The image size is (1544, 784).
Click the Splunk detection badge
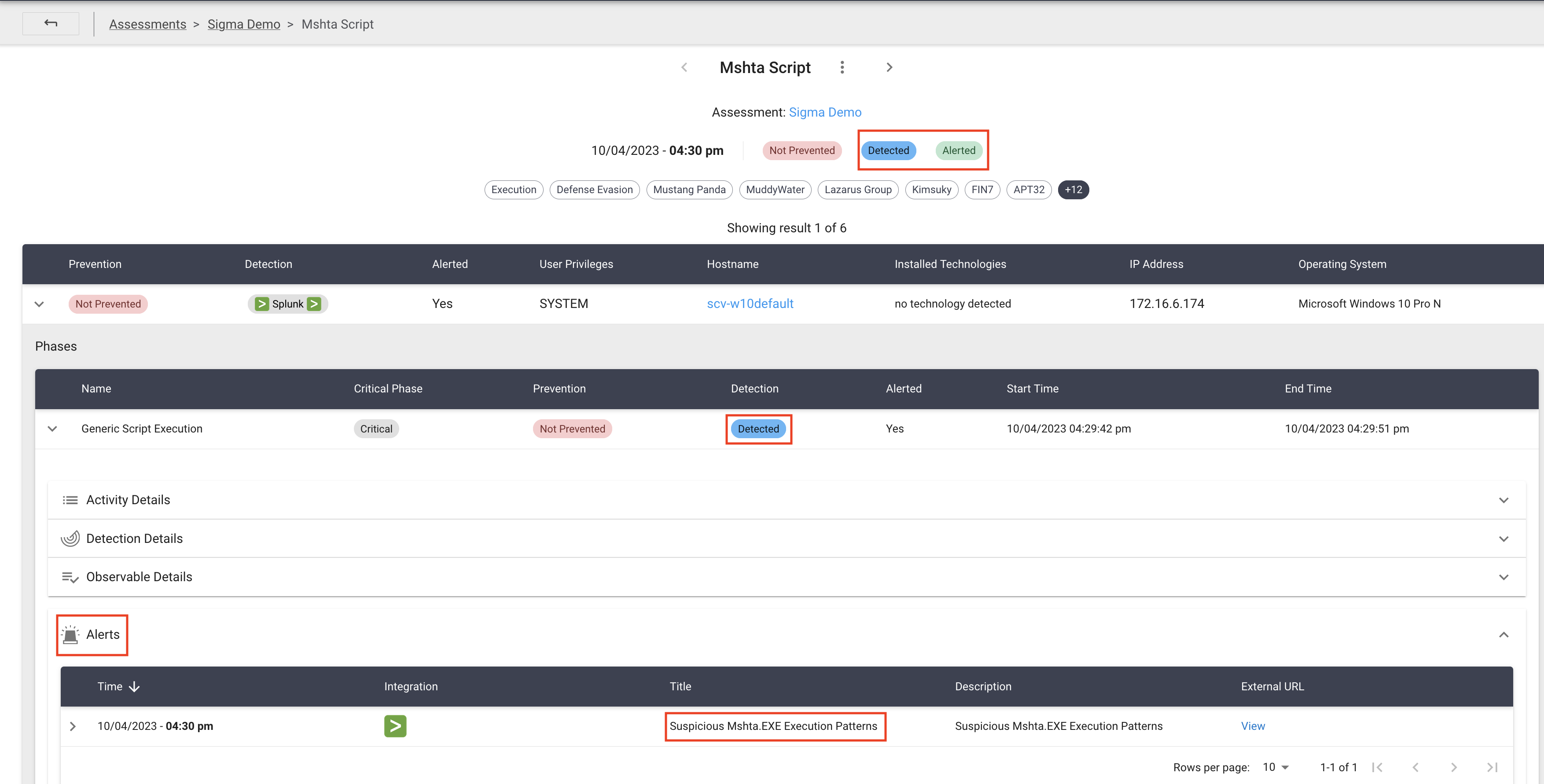point(288,304)
